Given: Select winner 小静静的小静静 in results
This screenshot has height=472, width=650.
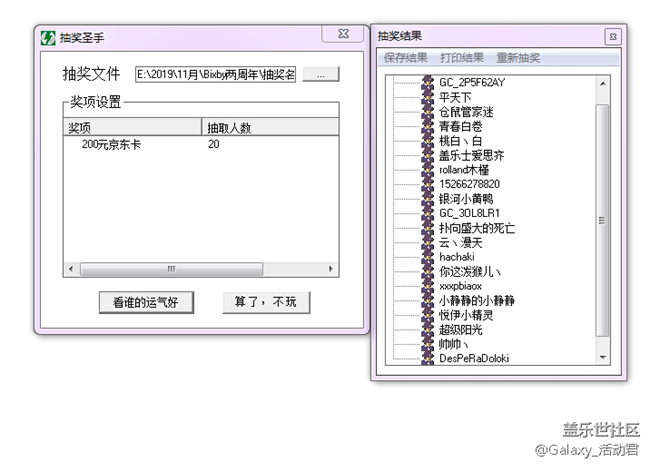Looking at the screenshot, I should tap(477, 300).
